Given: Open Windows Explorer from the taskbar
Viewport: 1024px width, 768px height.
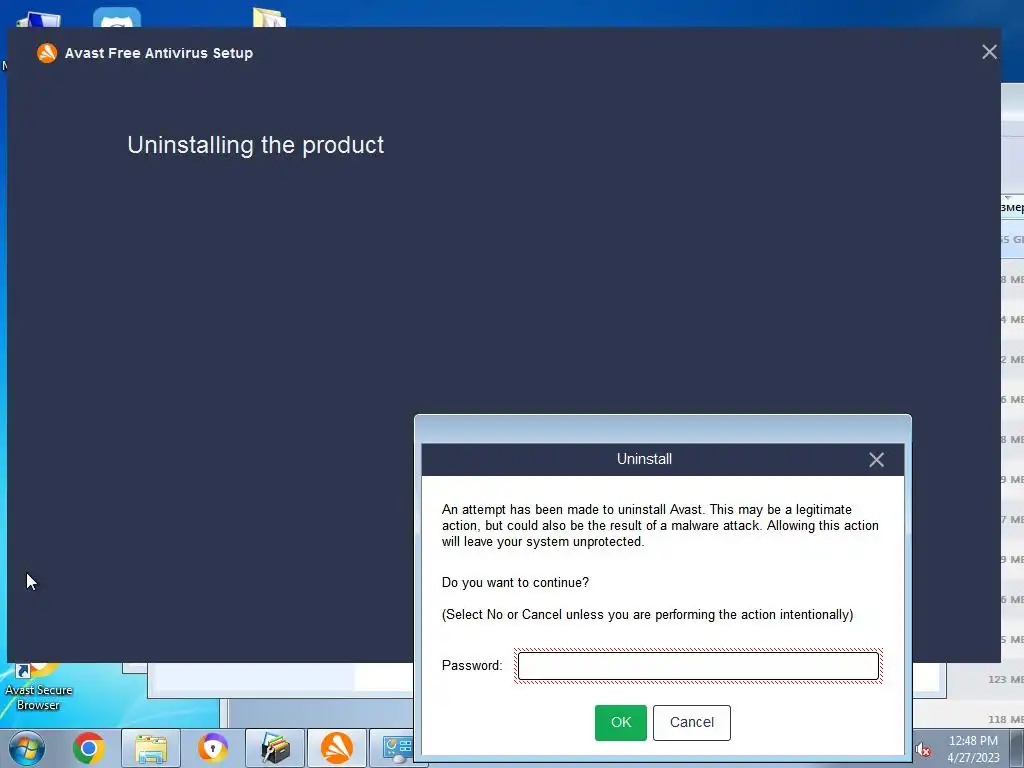Looking at the screenshot, I should click(151, 748).
